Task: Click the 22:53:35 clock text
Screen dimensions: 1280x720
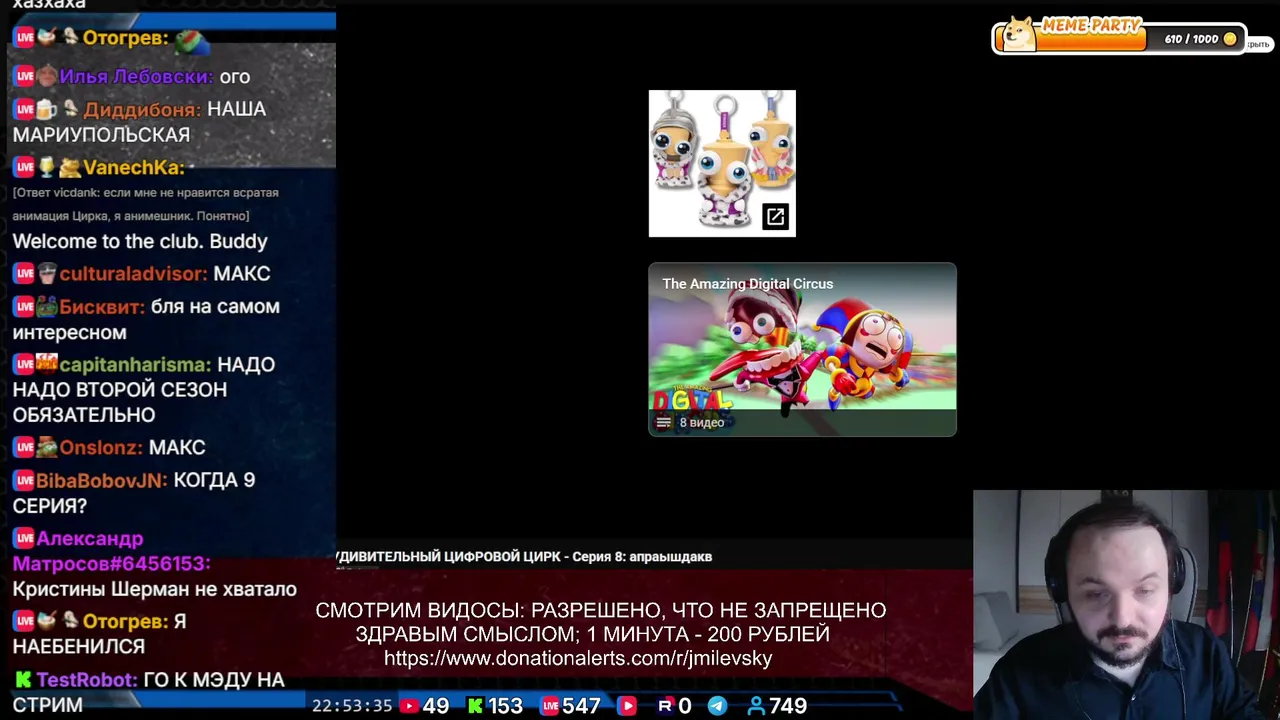Action: (352, 706)
